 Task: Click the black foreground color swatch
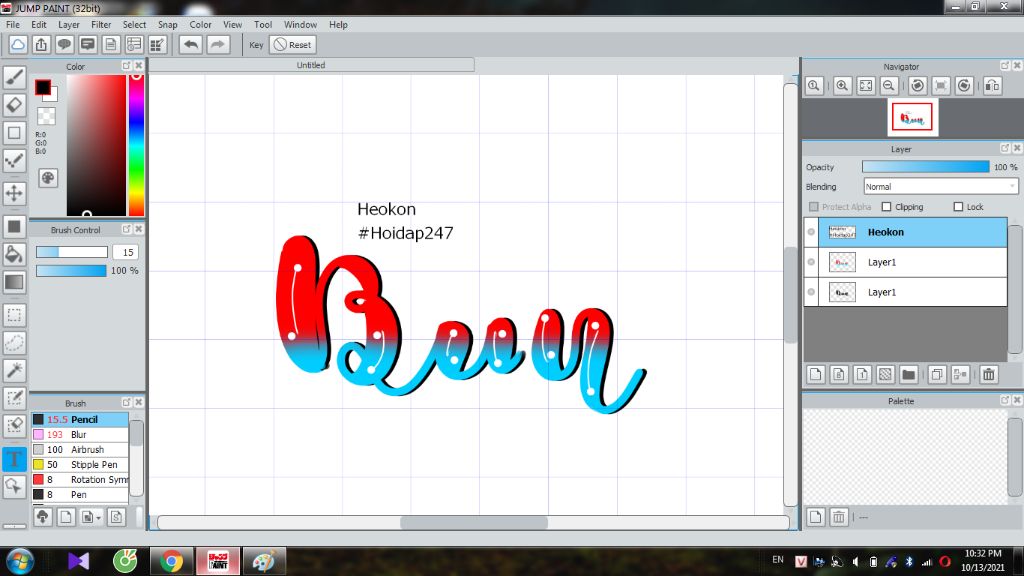click(x=42, y=86)
